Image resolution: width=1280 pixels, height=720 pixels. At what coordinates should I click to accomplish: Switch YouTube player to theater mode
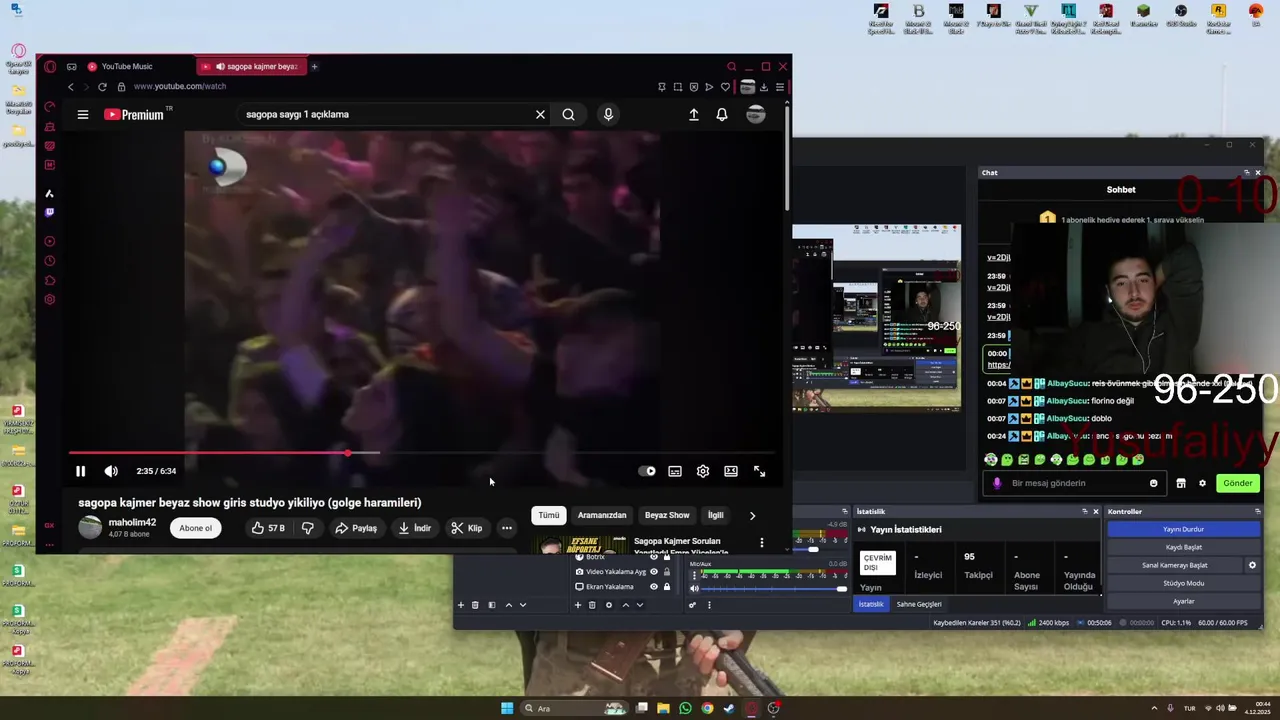click(x=731, y=471)
